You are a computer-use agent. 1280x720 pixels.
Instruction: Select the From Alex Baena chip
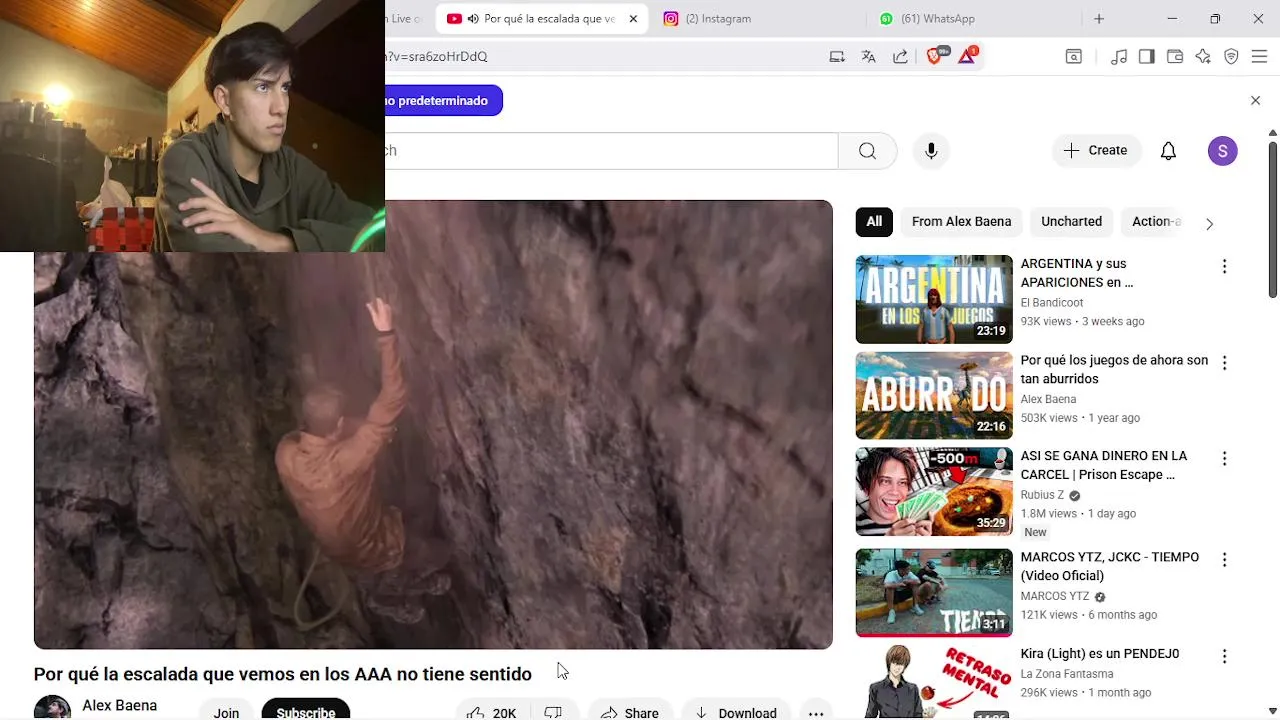(x=961, y=221)
